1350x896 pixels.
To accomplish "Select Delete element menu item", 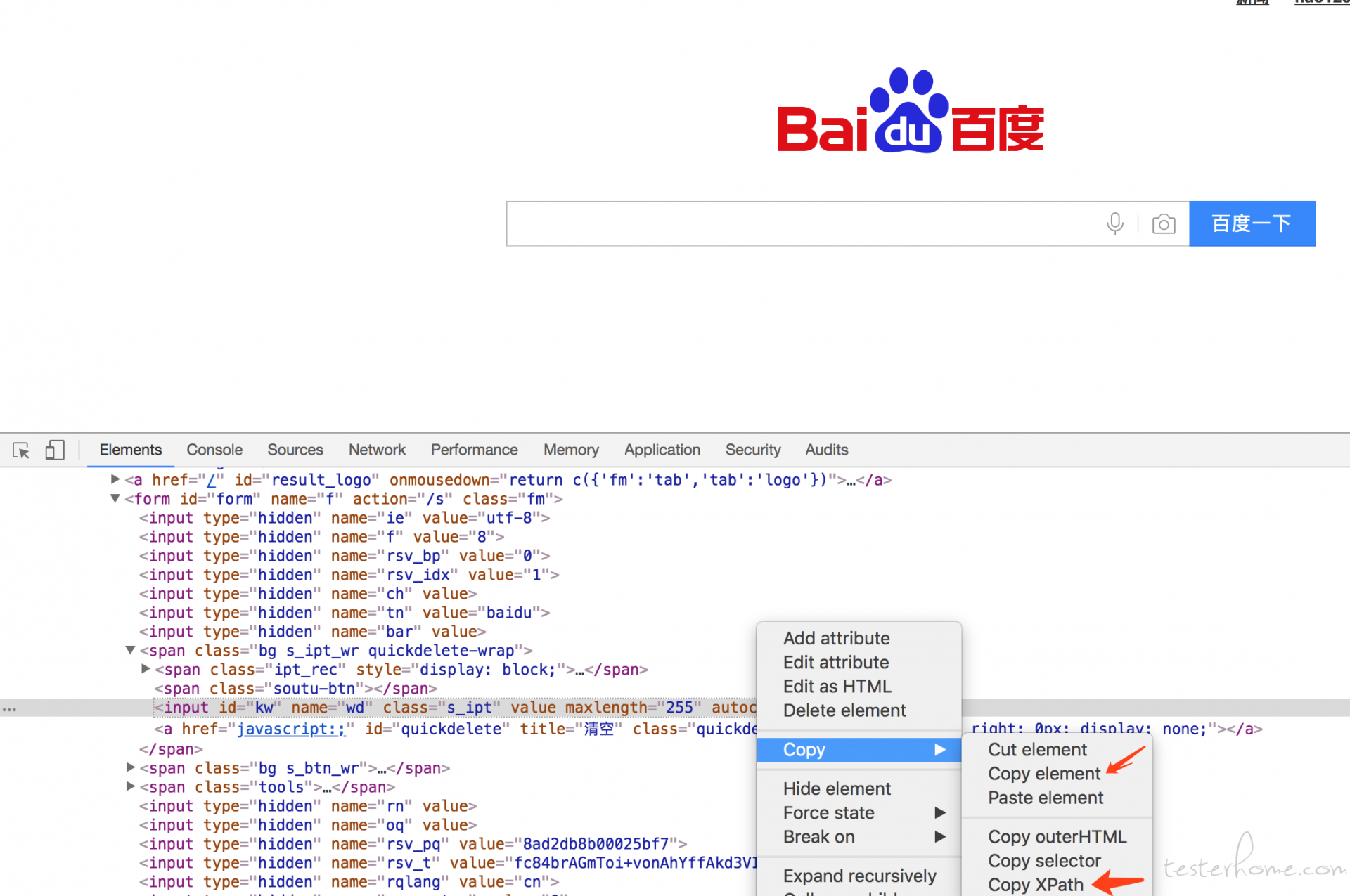I will pos(844,710).
